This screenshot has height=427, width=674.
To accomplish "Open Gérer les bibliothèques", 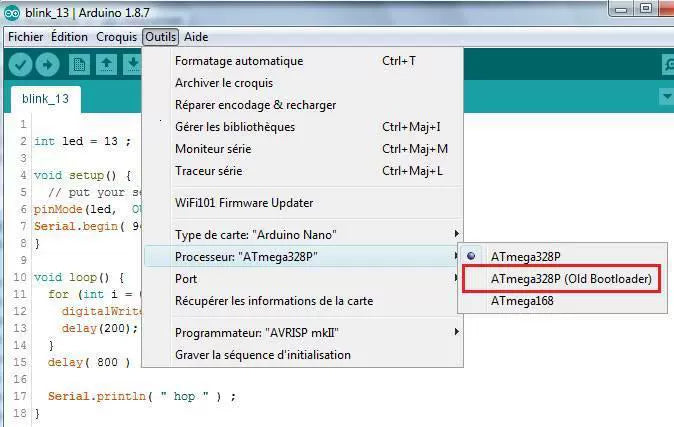I will (x=303, y=127).
